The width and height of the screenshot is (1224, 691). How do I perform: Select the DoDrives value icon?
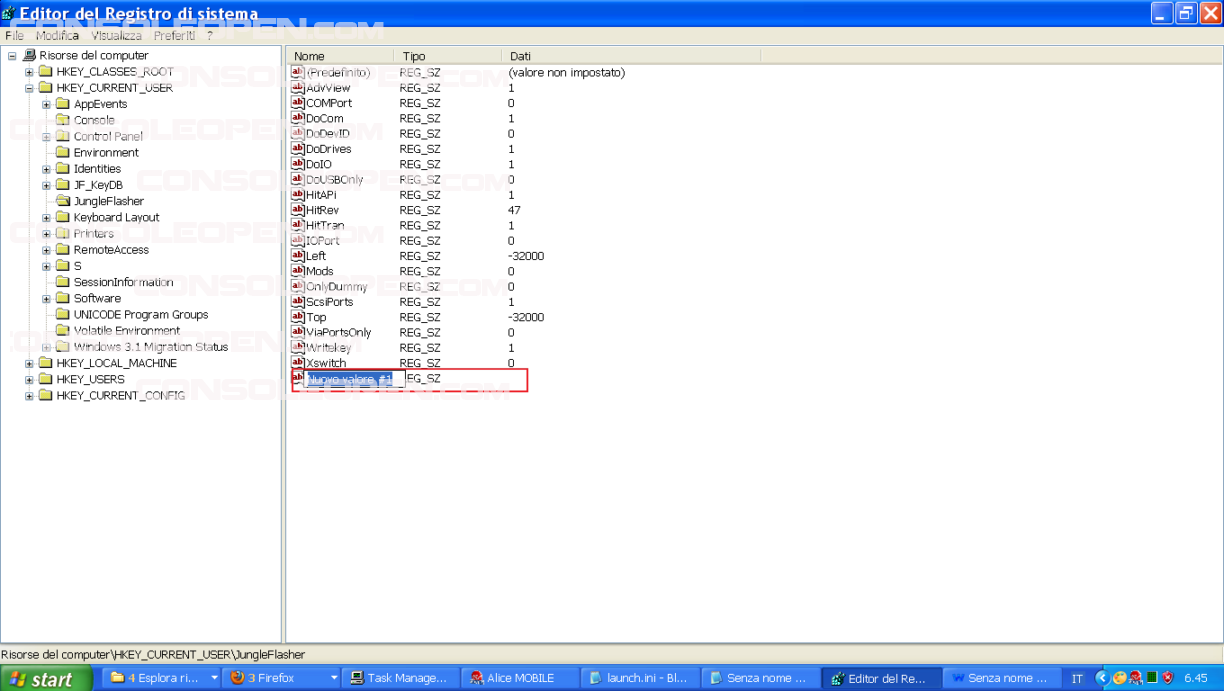pyautogui.click(x=297, y=149)
